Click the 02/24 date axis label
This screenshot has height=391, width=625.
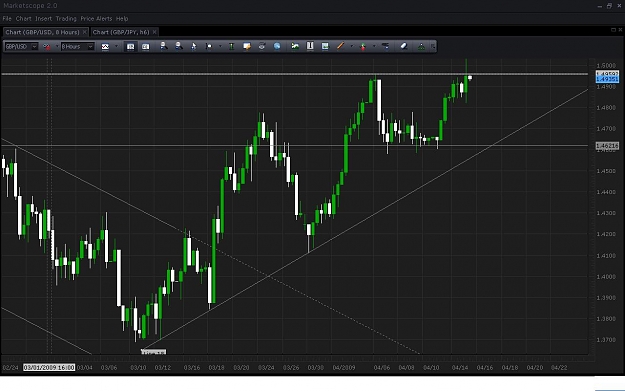[x=10, y=367]
